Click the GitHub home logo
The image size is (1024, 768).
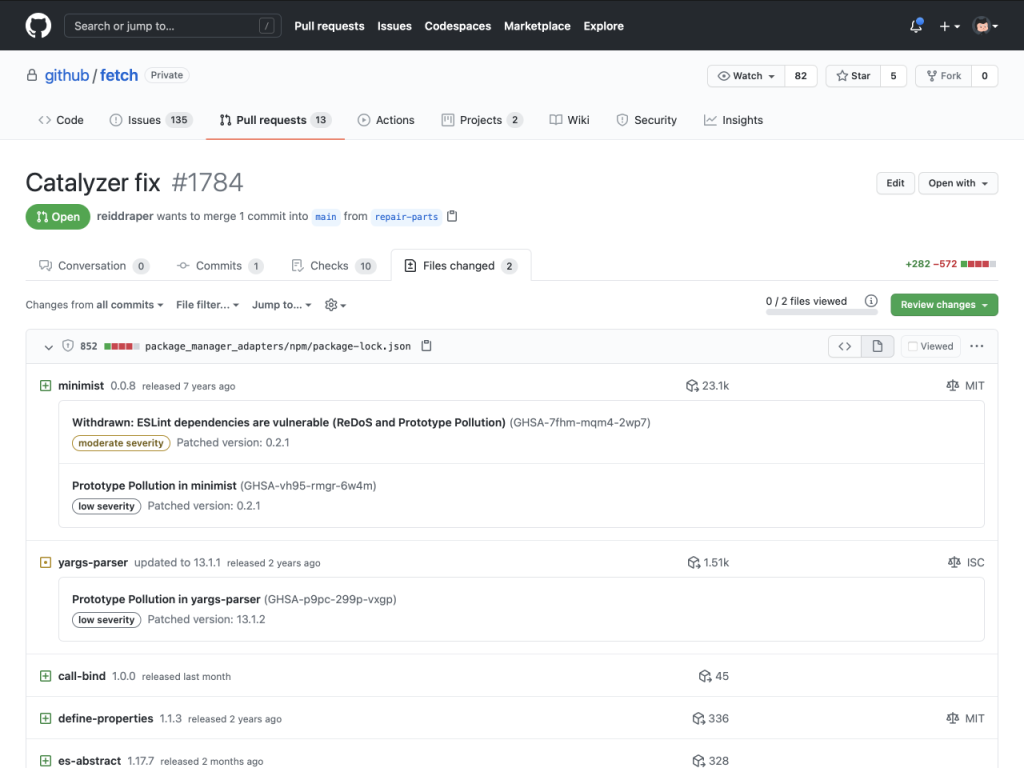pos(37,25)
